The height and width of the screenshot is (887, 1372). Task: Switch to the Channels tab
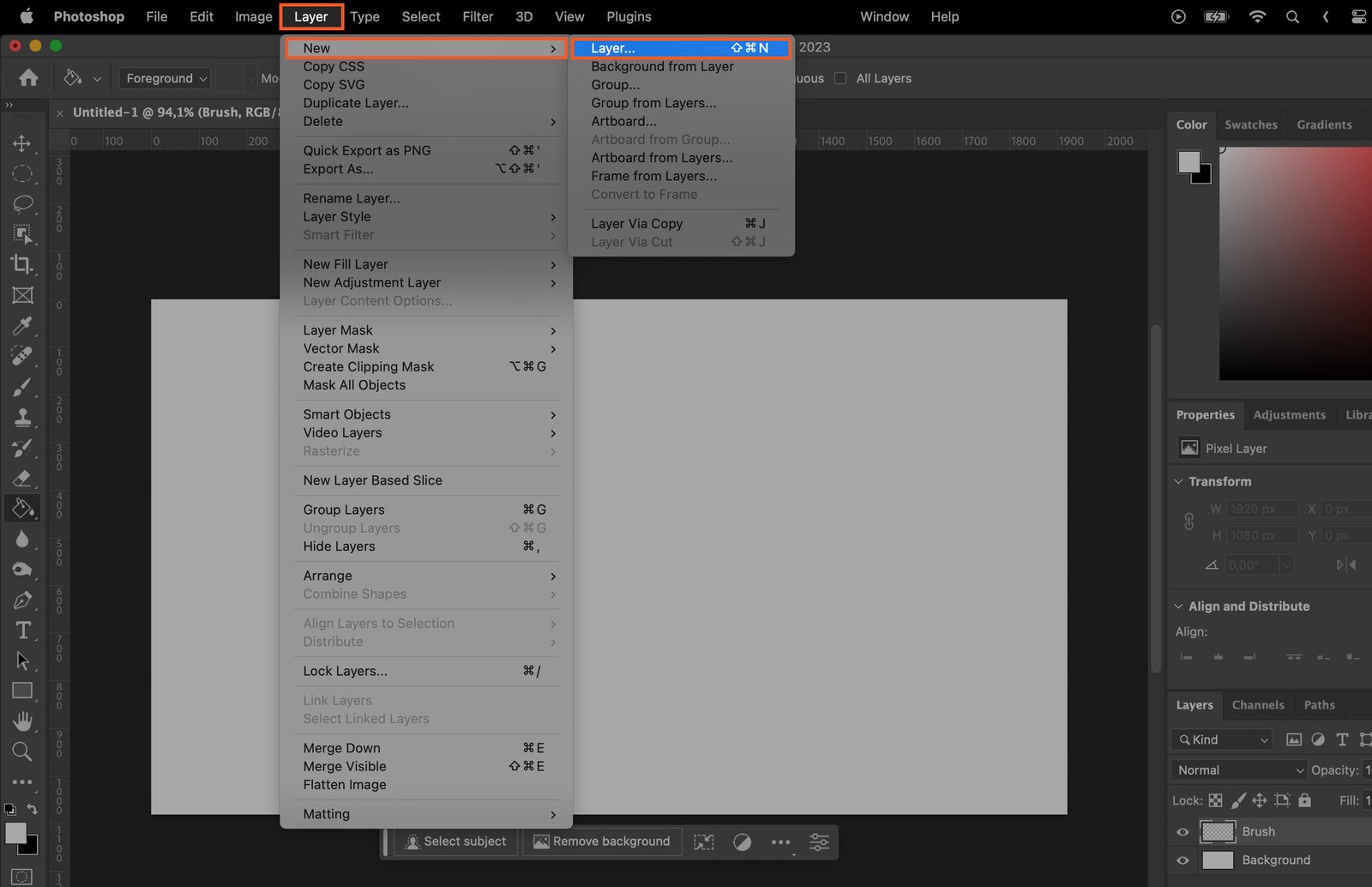(x=1258, y=705)
